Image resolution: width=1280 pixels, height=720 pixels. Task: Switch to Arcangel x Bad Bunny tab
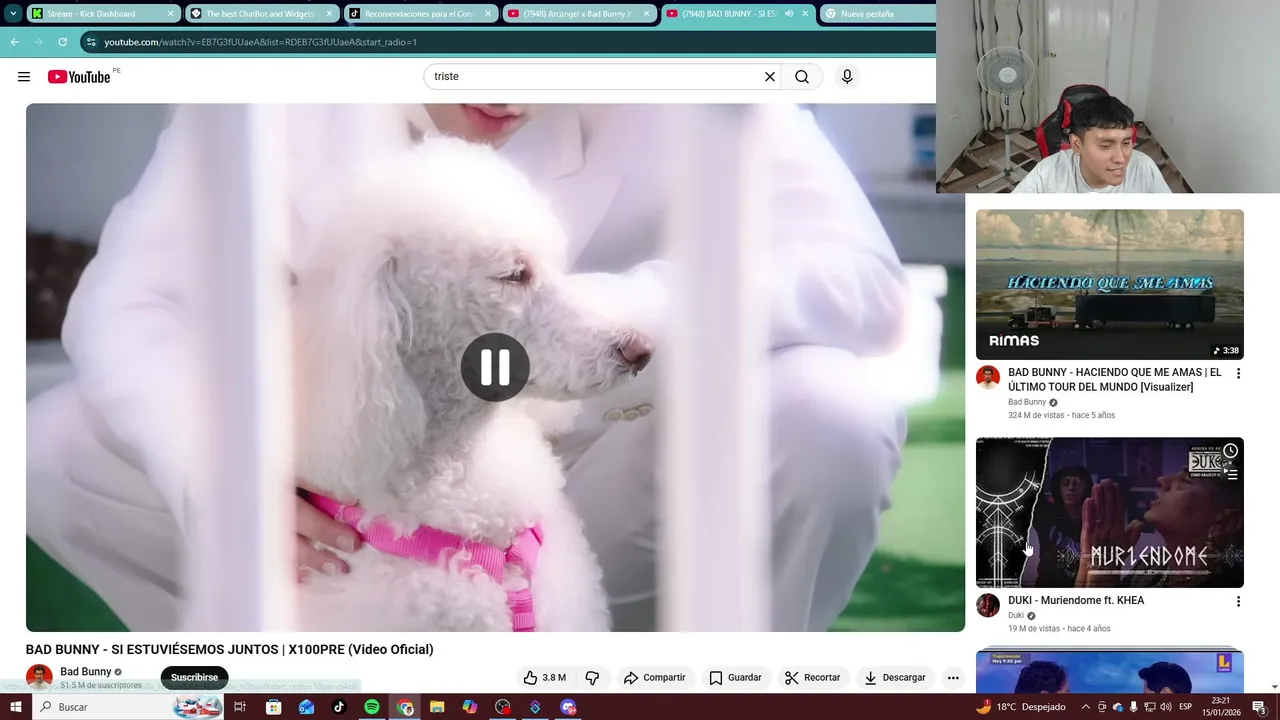[x=578, y=14]
